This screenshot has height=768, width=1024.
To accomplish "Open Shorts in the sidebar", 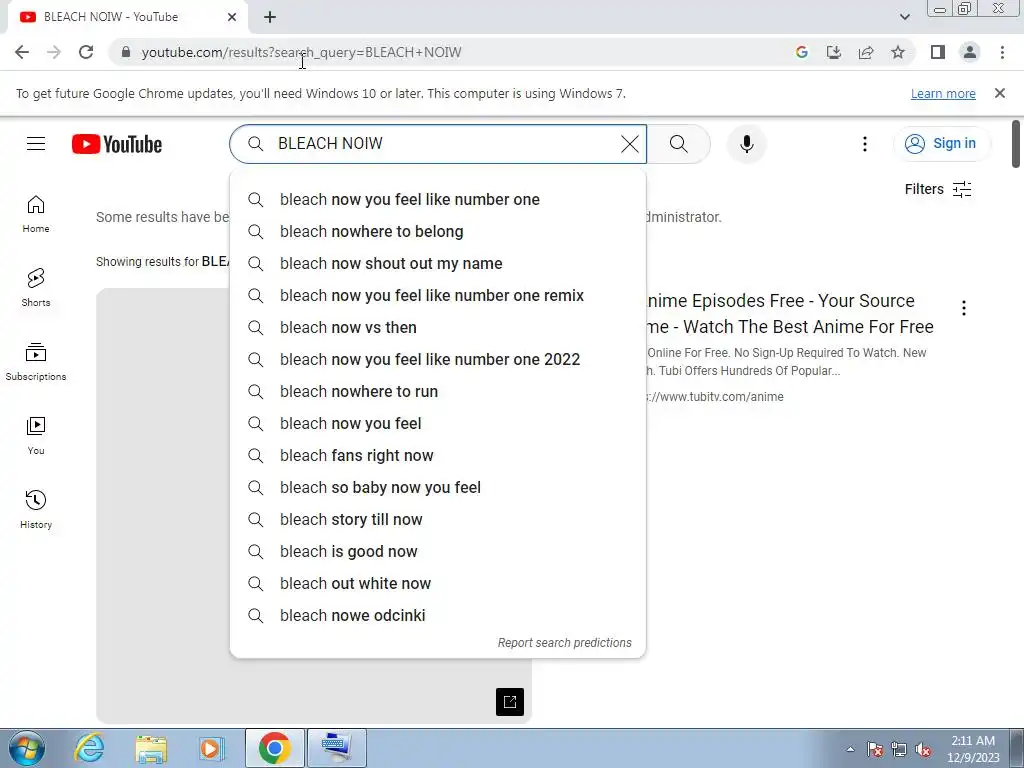I will pyautogui.click(x=36, y=288).
